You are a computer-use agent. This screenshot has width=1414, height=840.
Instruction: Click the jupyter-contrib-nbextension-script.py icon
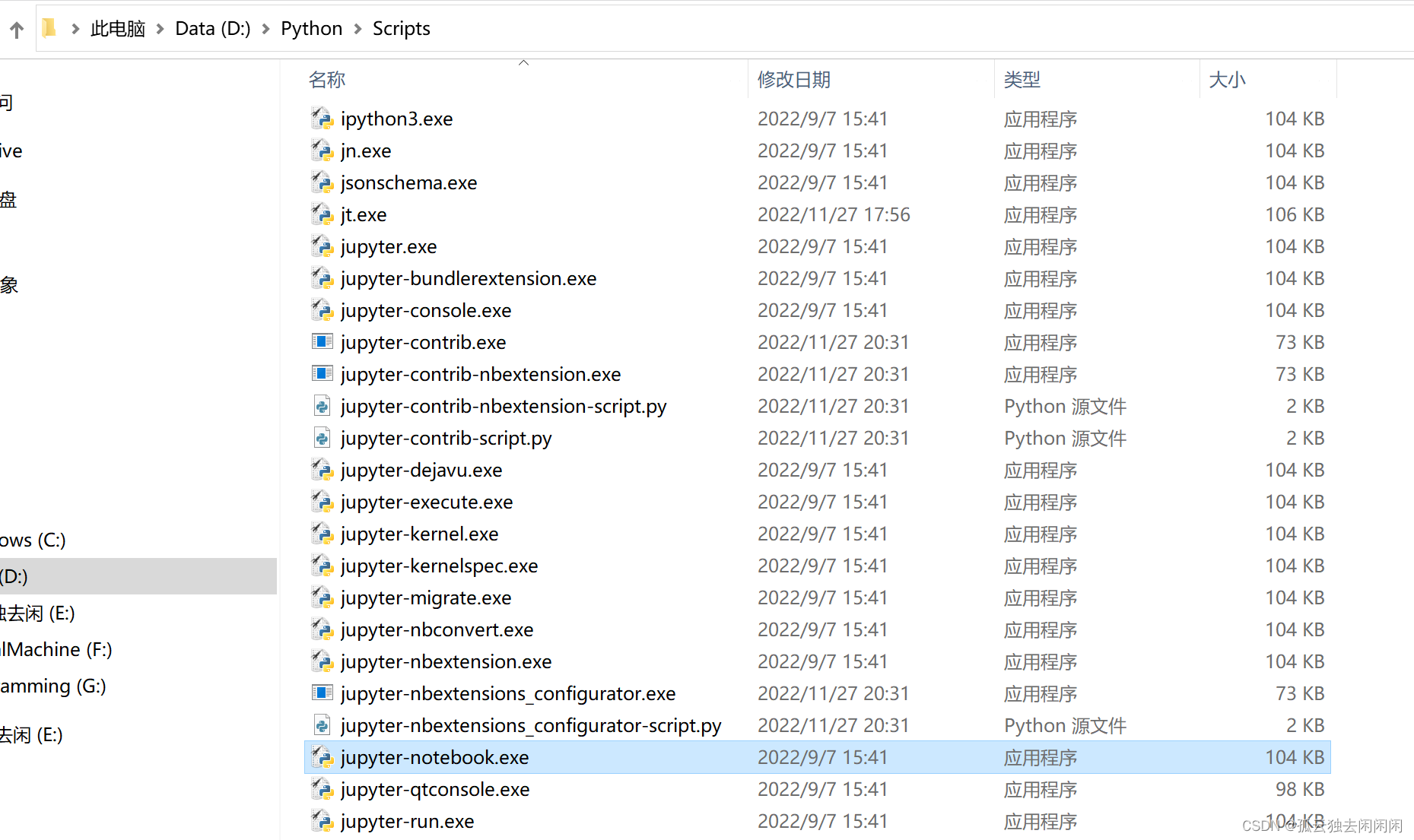click(323, 406)
